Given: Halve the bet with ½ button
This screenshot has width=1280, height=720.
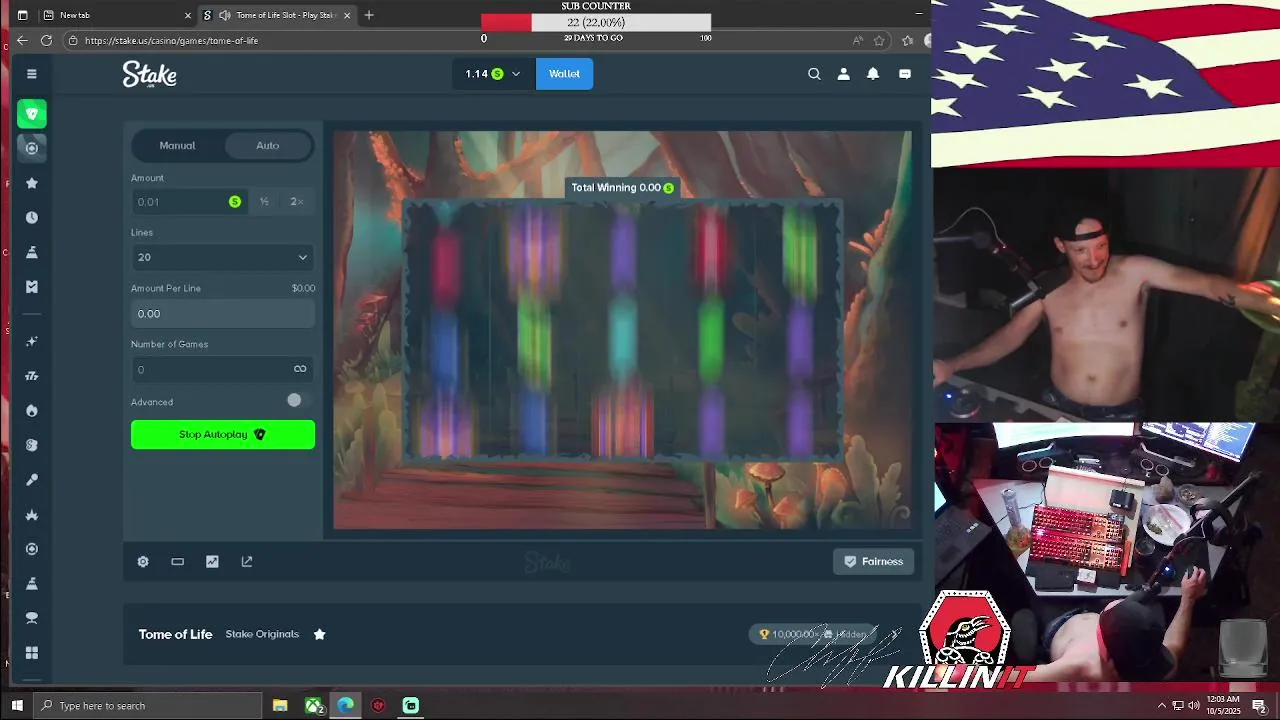Looking at the screenshot, I should tap(264, 202).
